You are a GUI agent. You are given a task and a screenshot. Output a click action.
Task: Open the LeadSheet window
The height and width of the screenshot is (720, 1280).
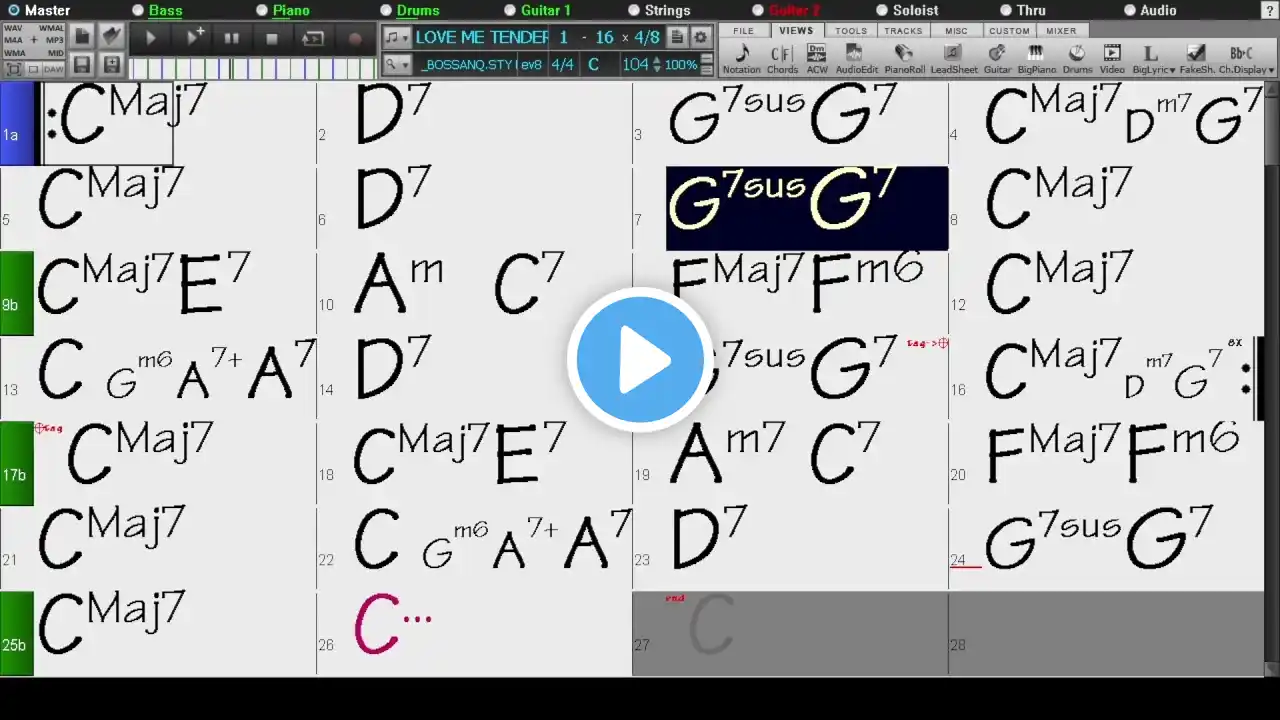tap(954, 59)
